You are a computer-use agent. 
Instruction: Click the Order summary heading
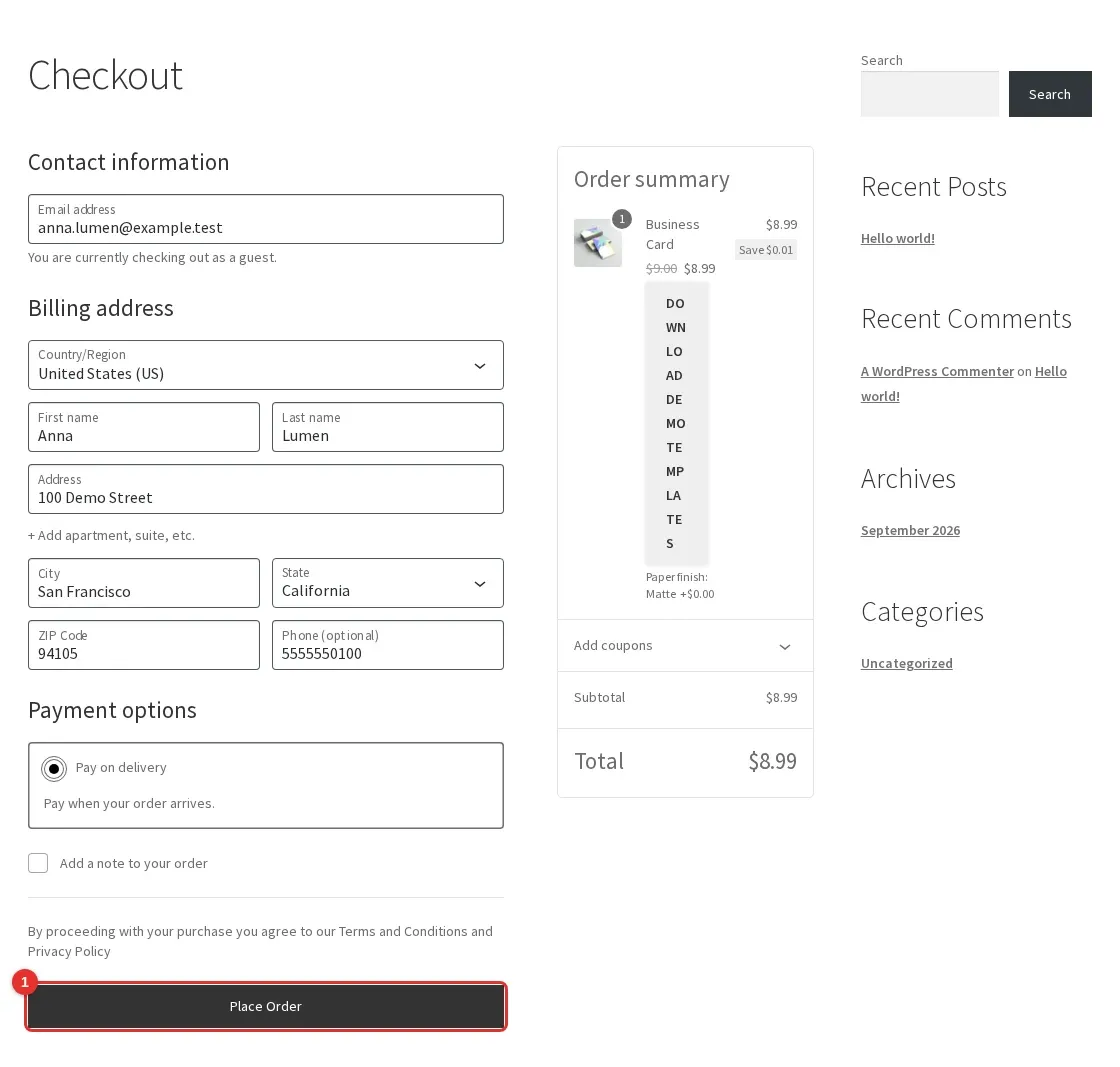(x=651, y=179)
